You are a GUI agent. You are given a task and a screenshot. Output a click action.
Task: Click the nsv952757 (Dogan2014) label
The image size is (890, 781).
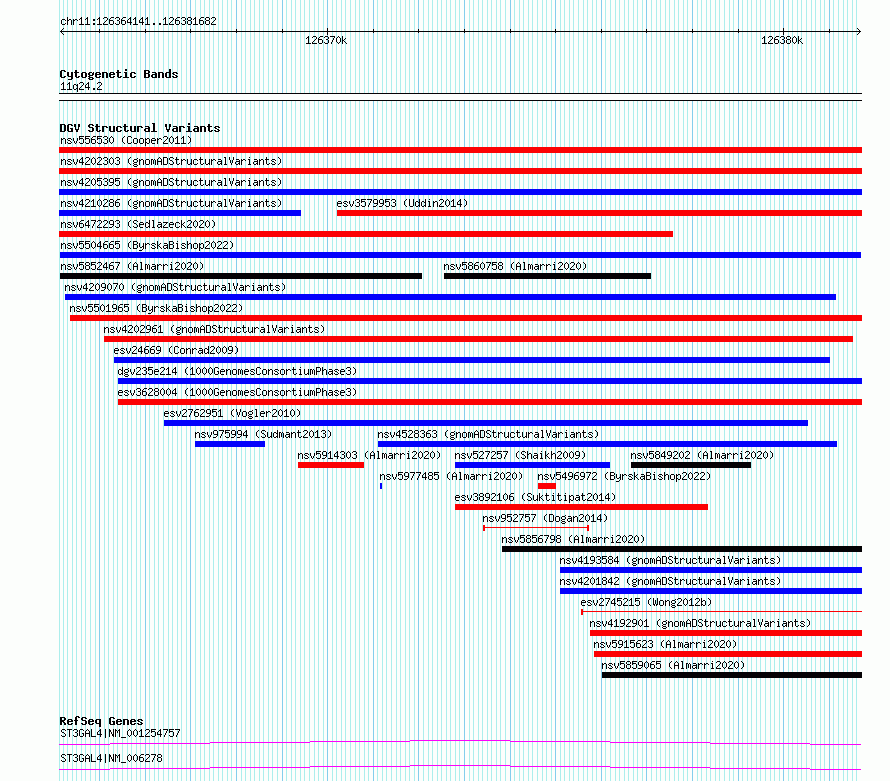pyautogui.click(x=545, y=518)
